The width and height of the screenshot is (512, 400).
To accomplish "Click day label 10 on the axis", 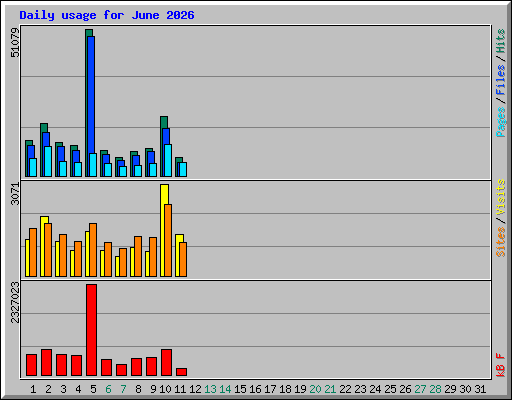I will click(x=166, y=389).
